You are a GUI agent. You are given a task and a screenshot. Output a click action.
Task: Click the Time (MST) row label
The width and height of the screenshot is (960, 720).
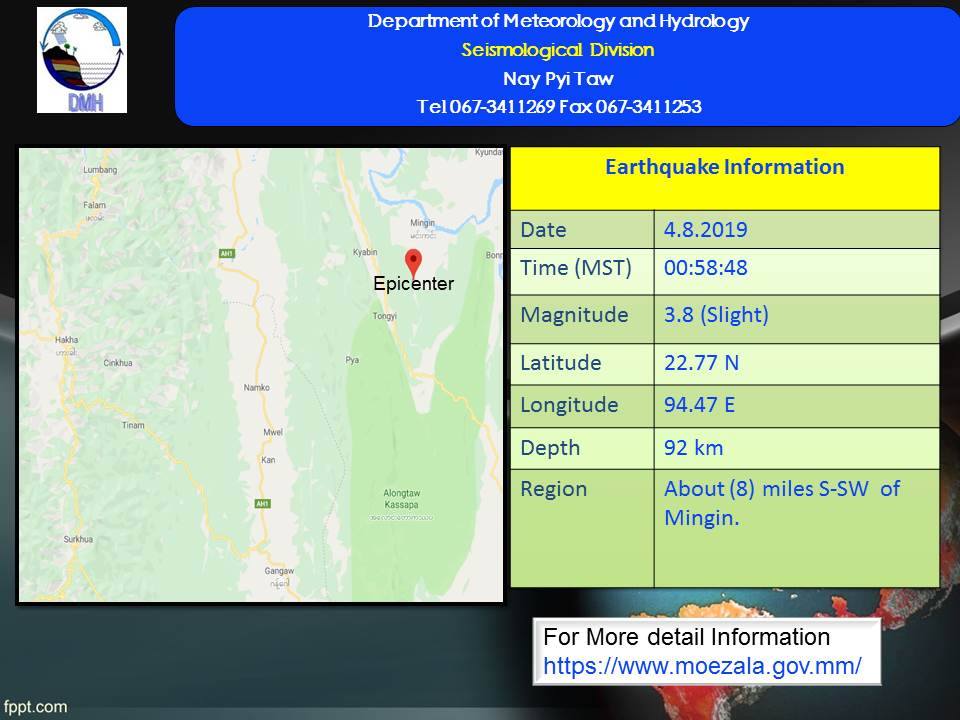tap(576, 268)
